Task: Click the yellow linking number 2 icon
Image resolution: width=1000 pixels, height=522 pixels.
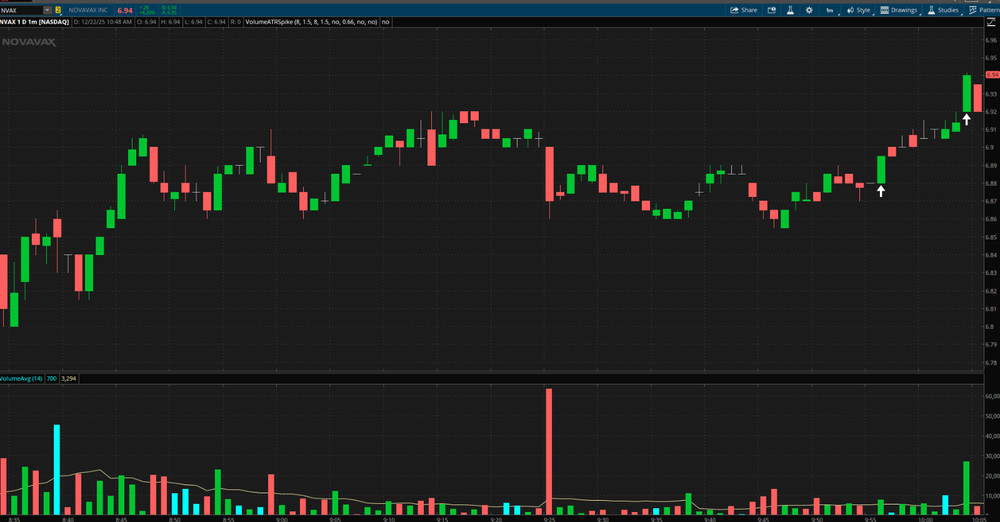Action: 58,10
